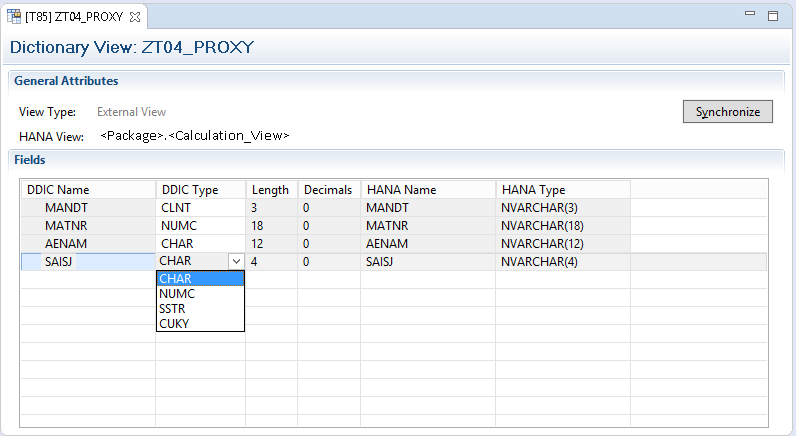Click NVARCHAR(18) HANA type cell
This screenshot has height=436, width=796.
[563, 225]
